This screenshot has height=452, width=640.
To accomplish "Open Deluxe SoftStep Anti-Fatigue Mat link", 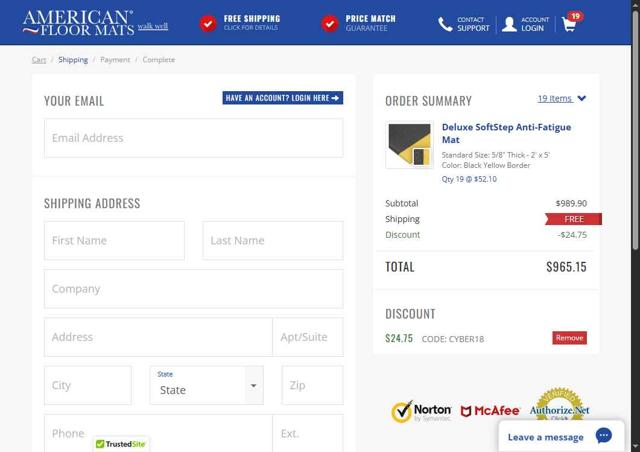I will pos(506,133).
